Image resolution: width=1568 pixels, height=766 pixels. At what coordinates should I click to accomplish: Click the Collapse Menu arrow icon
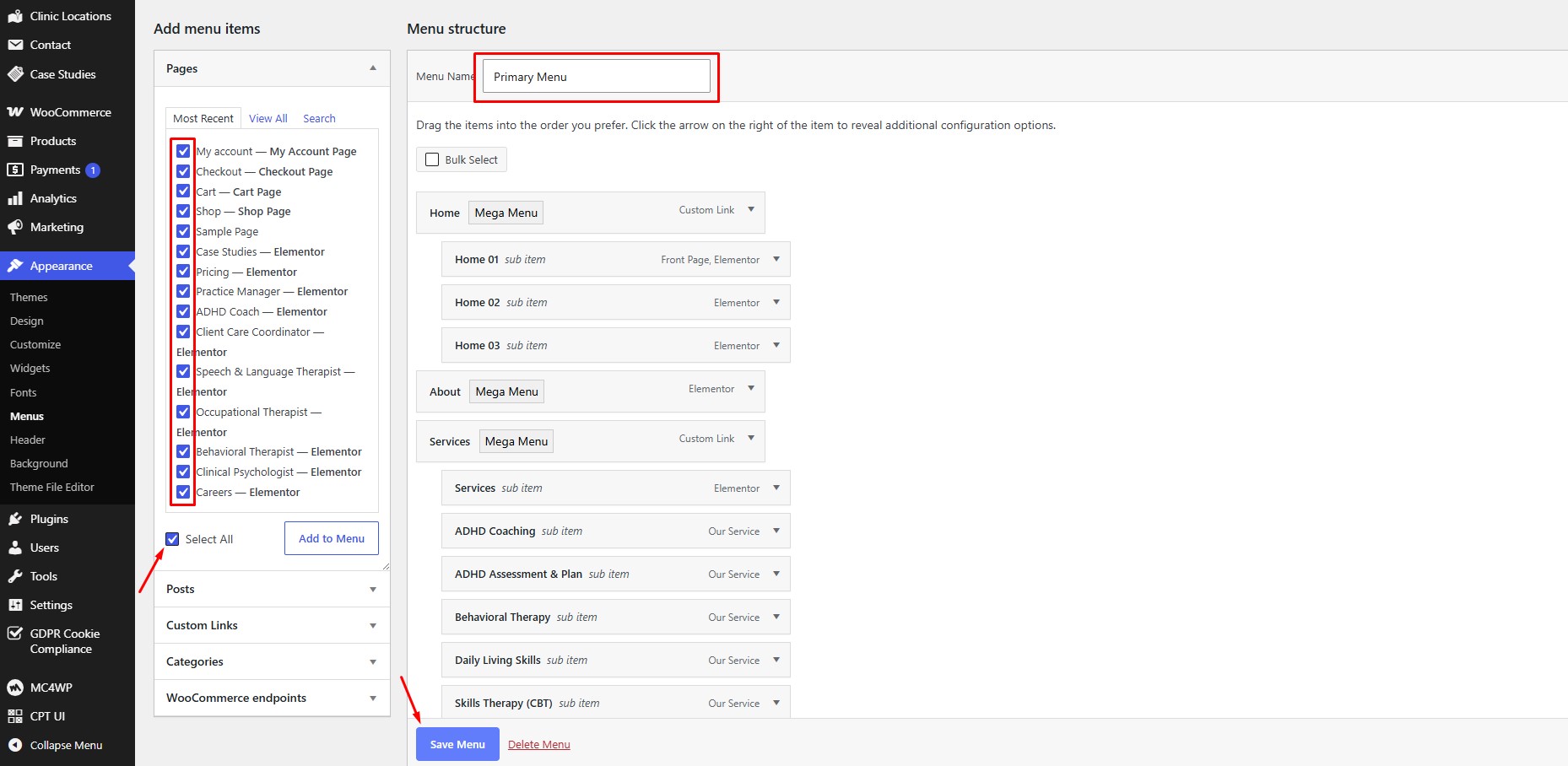coord(15,745)
